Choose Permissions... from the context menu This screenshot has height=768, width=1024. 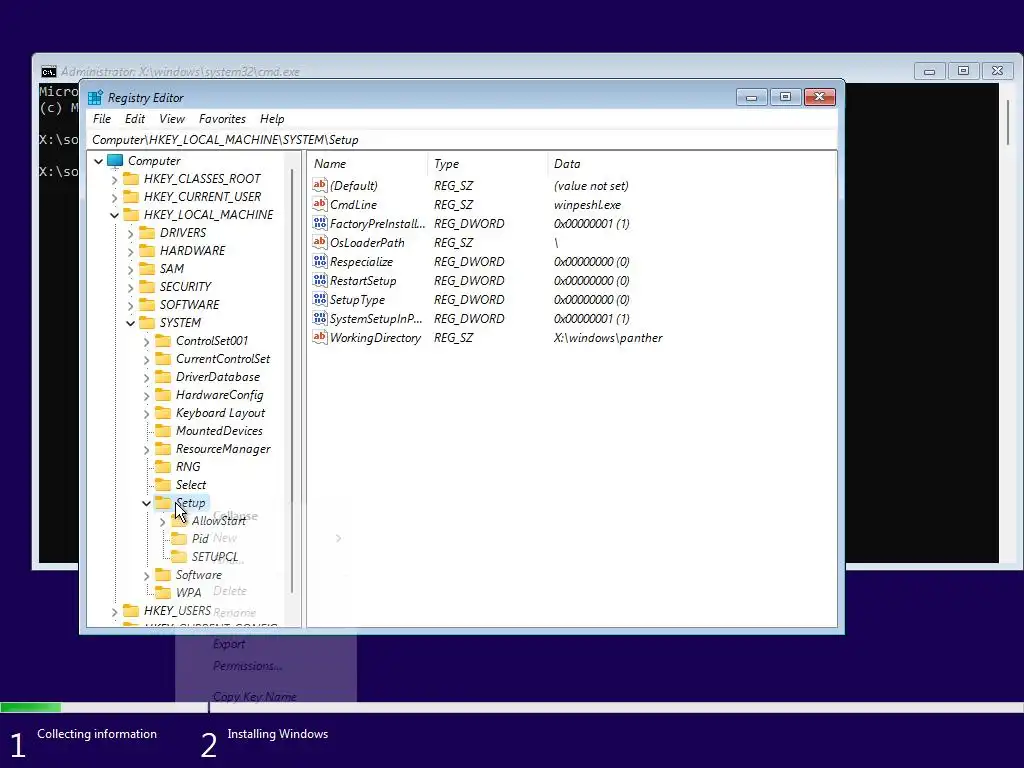[248, 666]
